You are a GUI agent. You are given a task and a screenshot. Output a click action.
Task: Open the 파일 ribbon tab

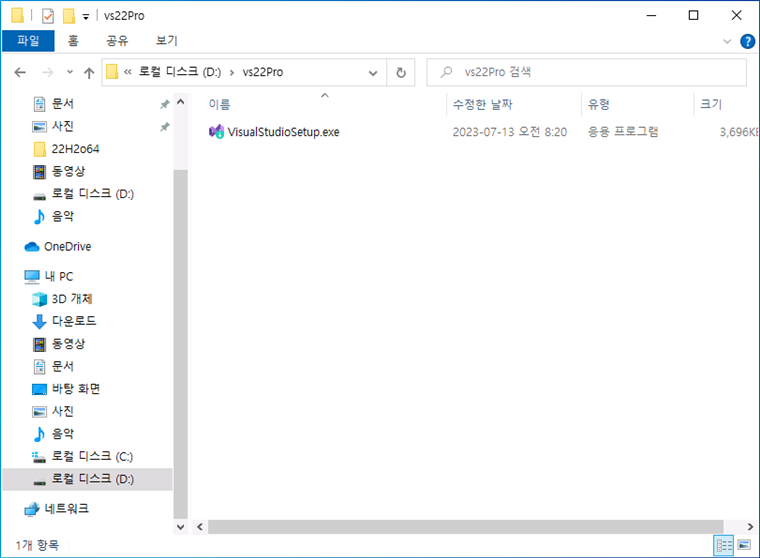click(28, 41)
